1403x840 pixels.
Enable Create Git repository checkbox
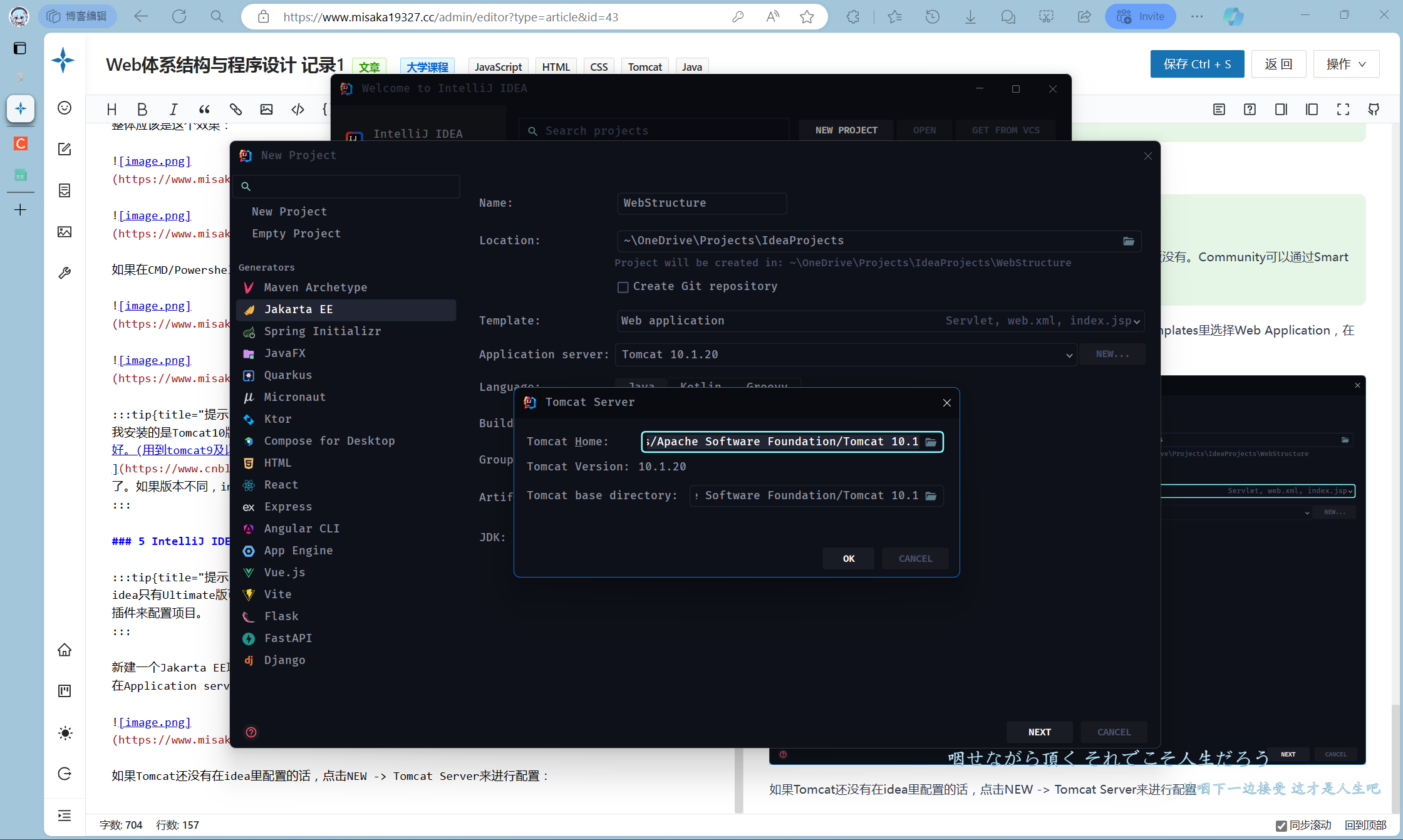(x=623, y=287)
